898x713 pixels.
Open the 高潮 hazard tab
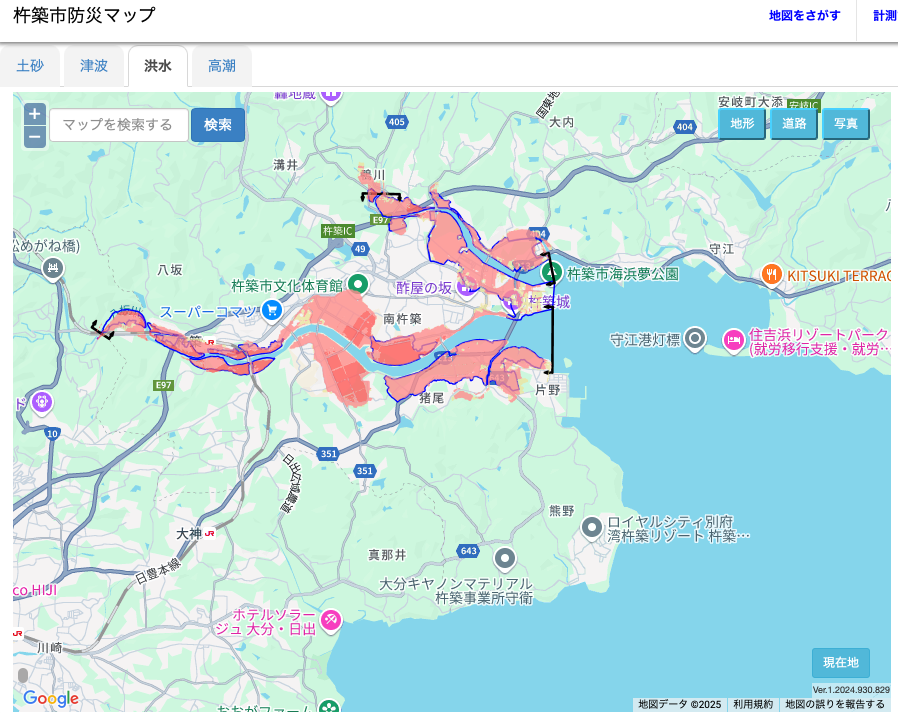222,66
